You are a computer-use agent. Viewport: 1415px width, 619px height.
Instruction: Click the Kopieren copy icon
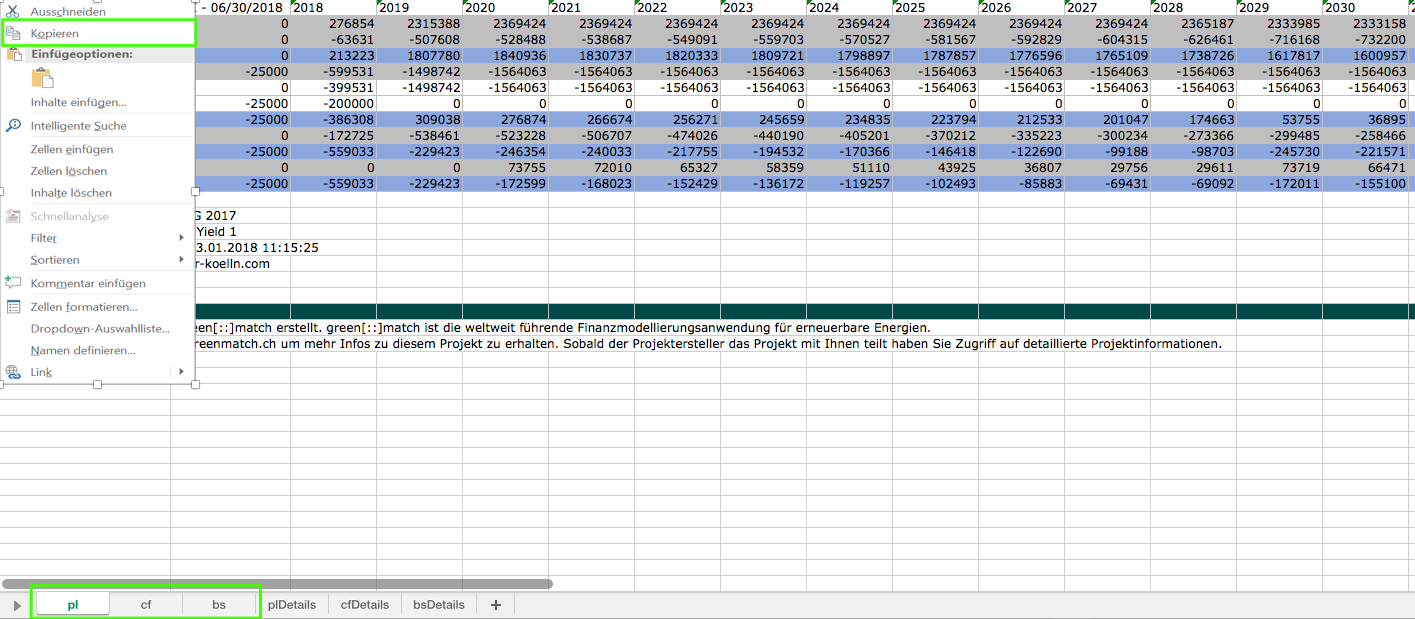click(13, 34)
